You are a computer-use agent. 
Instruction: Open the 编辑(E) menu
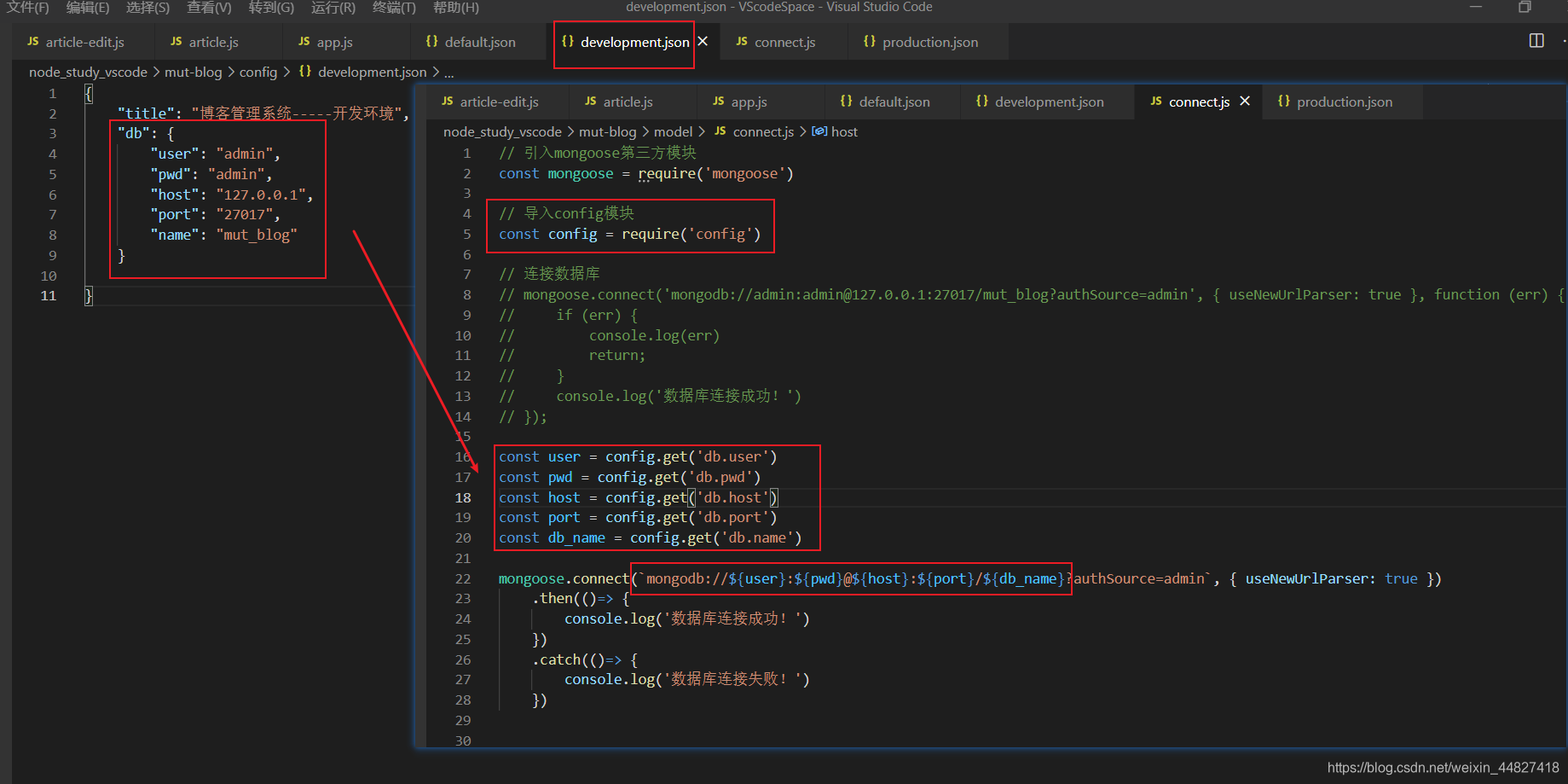(88, 8)
